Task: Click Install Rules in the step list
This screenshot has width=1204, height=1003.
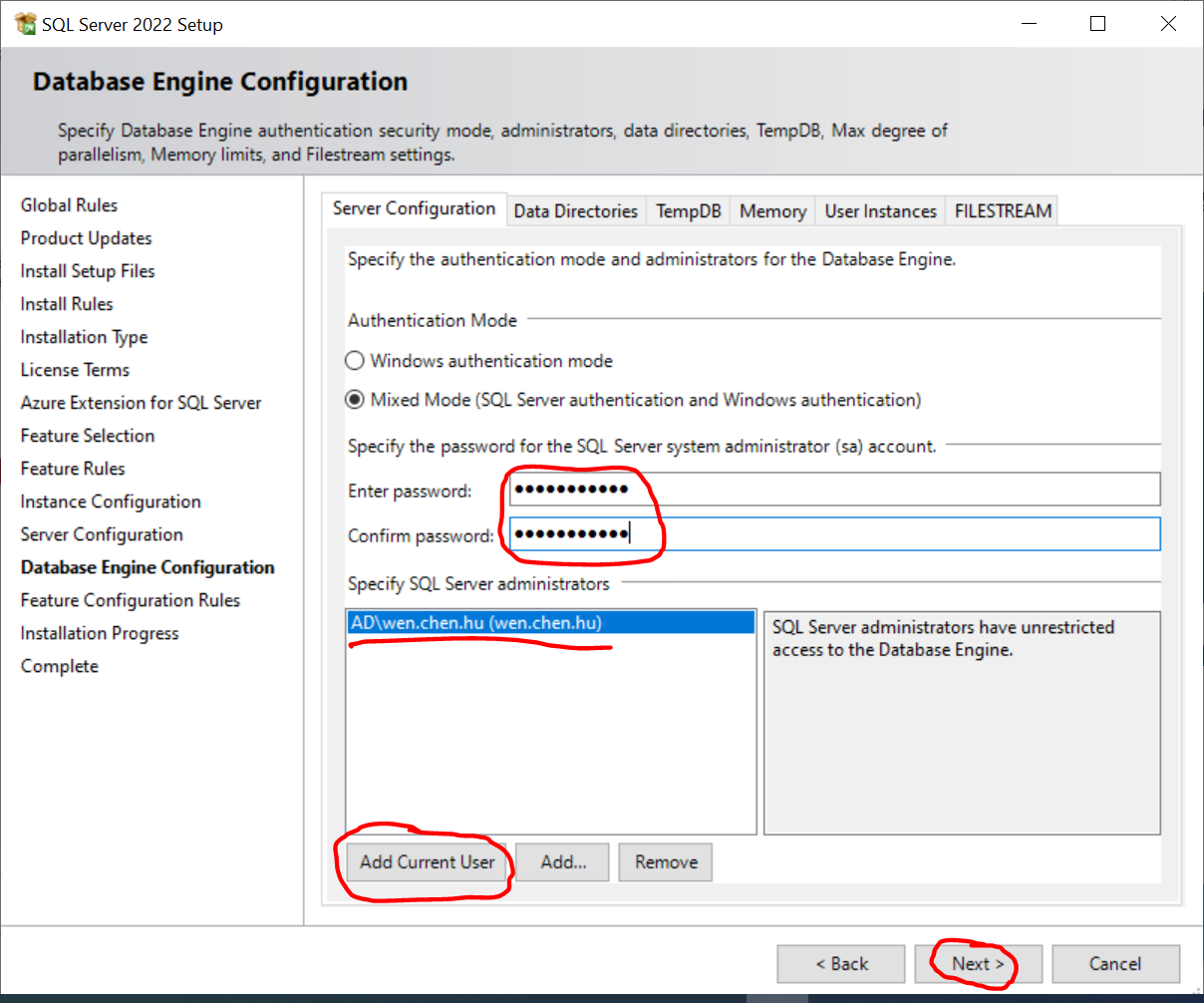Action: pyautogui.click(x=67, y=304)
